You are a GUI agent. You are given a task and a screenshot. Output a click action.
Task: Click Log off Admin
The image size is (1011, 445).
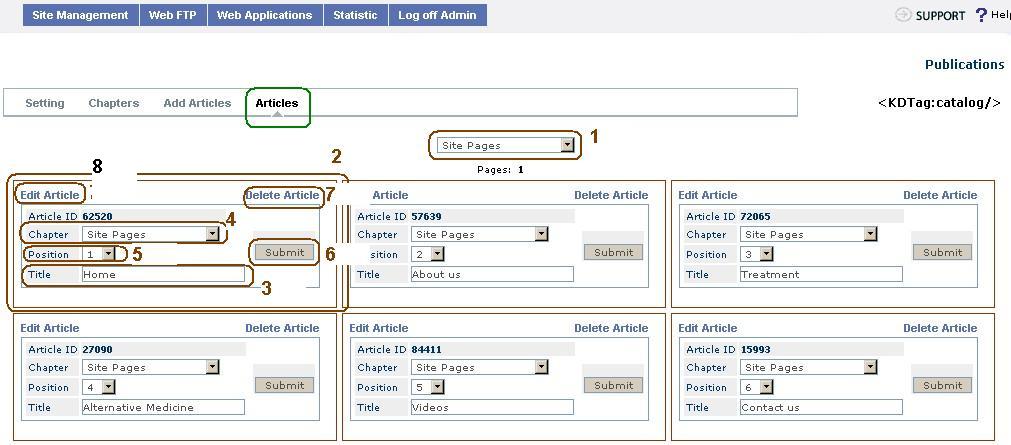click(438, 15)
